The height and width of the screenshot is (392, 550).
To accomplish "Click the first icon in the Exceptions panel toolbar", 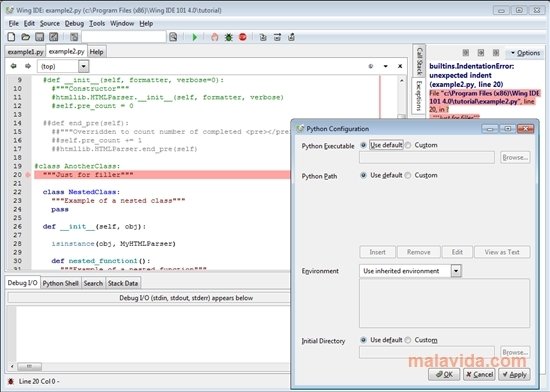I will click(465, 53).
